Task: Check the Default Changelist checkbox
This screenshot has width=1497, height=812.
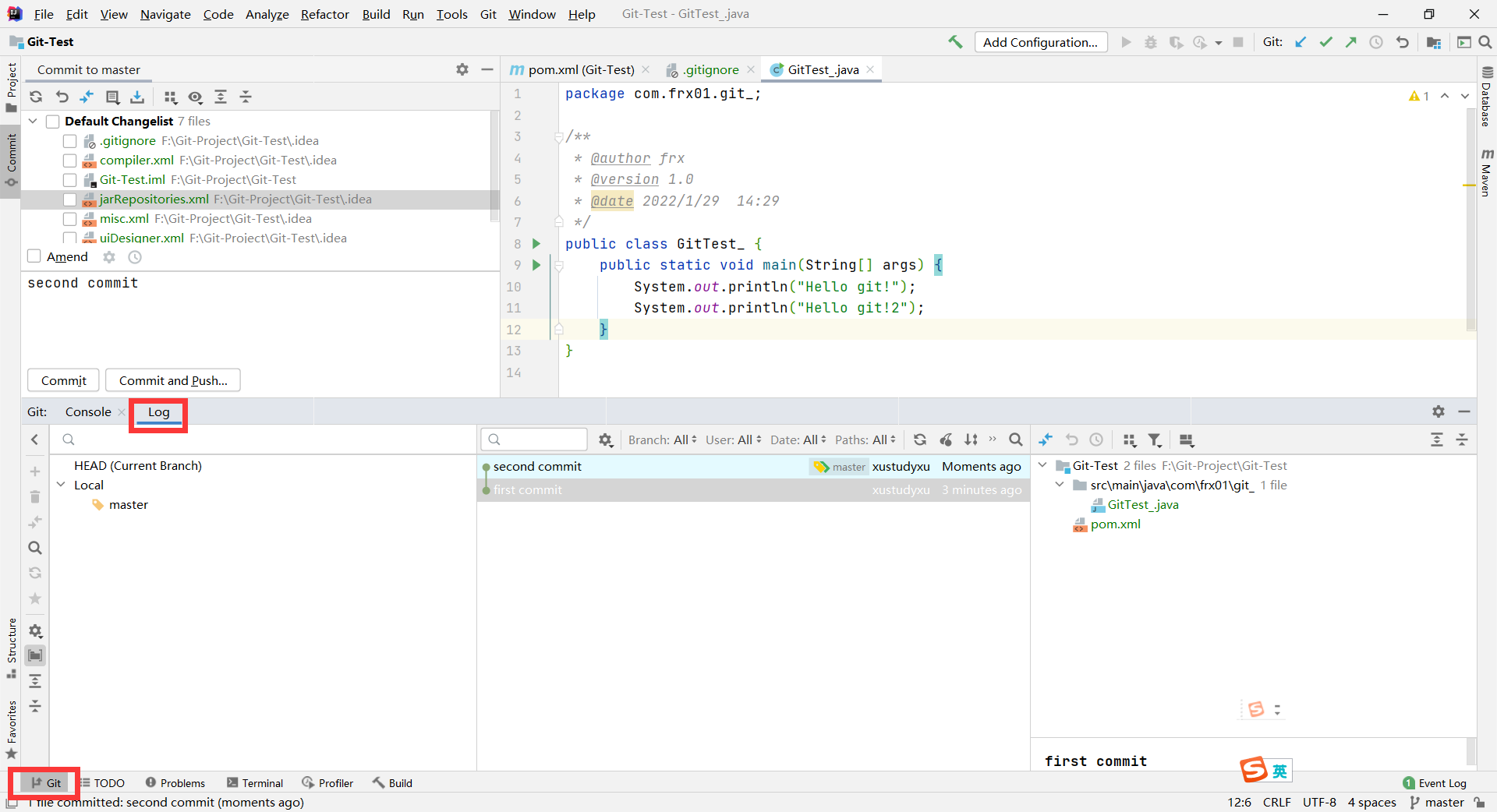Action: tap(53, 122)
